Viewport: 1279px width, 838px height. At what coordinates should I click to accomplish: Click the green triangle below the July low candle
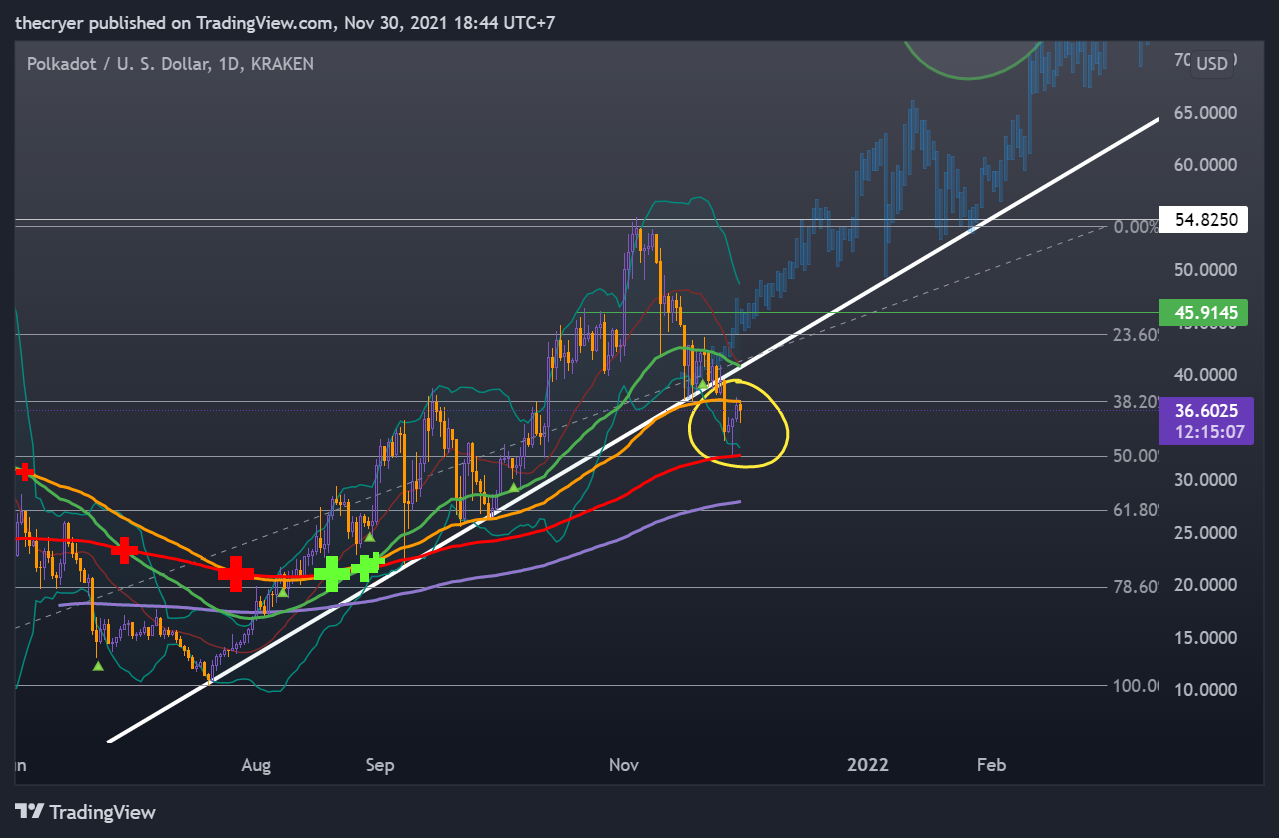98,665
